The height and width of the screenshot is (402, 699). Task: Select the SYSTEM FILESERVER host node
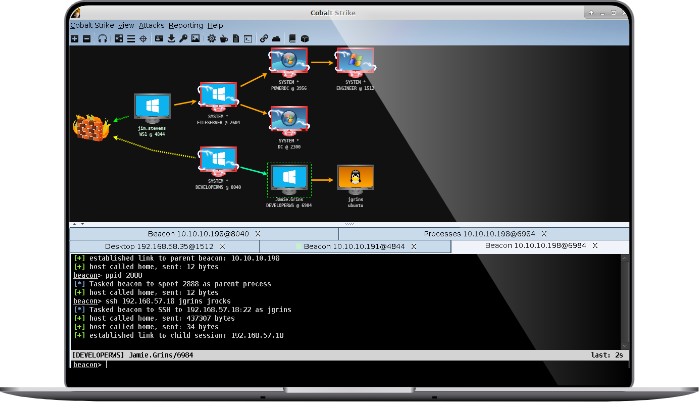(218, 97)
